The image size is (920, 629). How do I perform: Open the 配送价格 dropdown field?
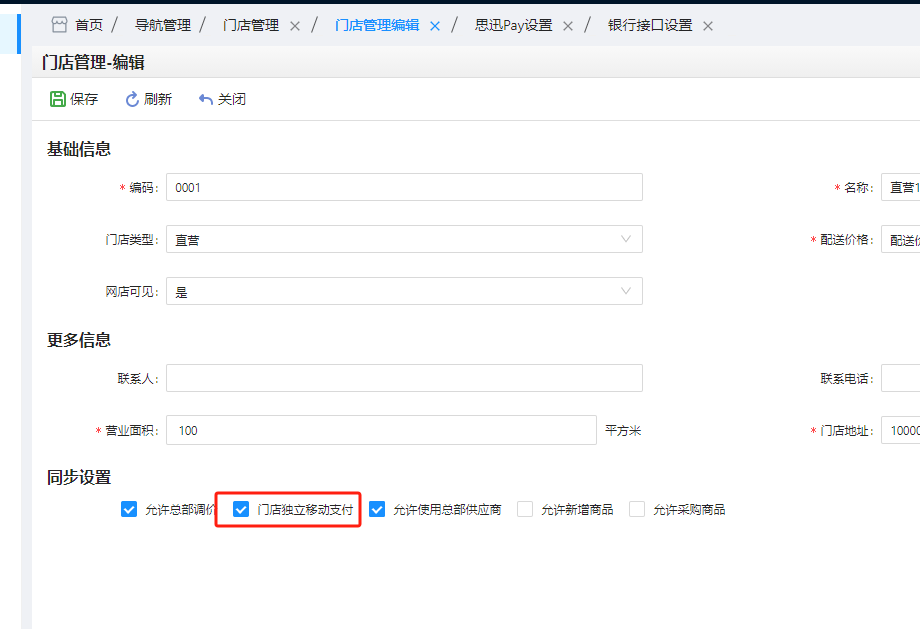coord(901,239)
